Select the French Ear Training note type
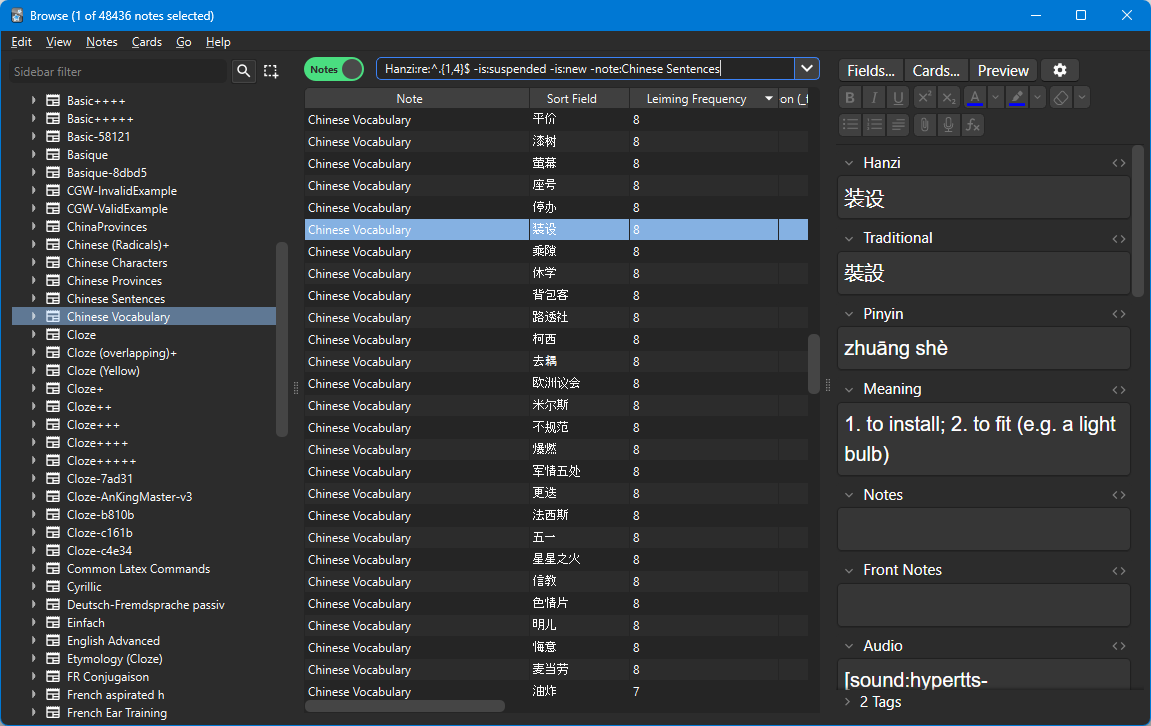The height and width of the screenshot is (726, 1151). 117,712
